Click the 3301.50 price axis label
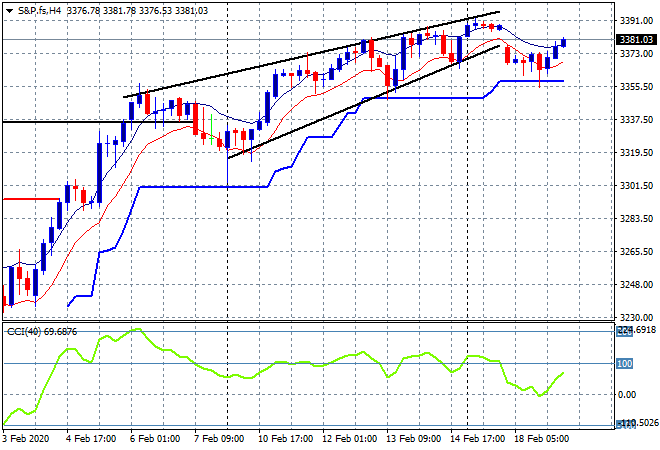Screen dimensions: 660x450 (636, 186)
